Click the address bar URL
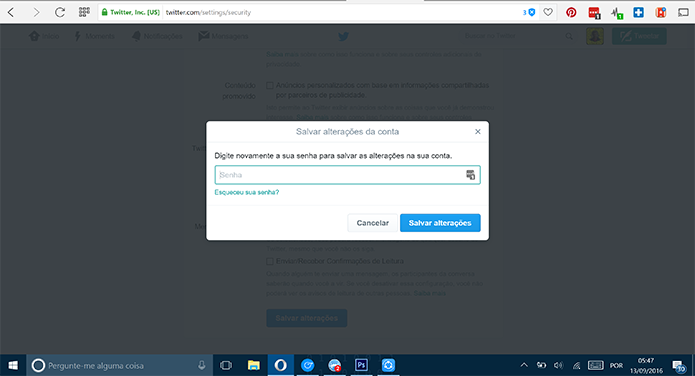 point(208,12)
